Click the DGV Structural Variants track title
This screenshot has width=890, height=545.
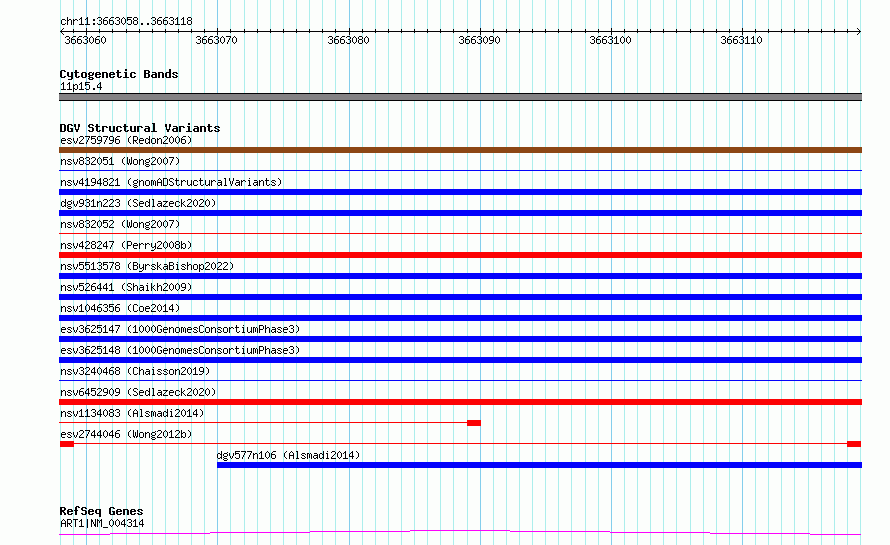click(140, 128)
